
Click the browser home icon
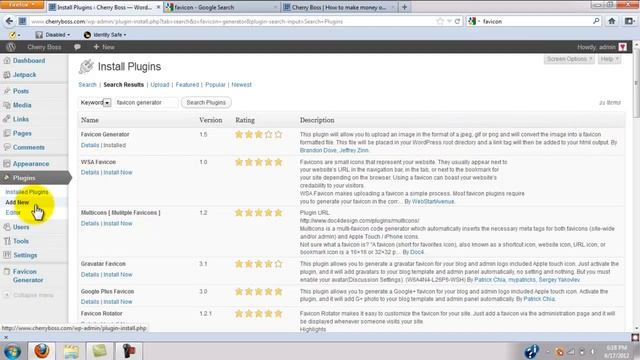click(611, 21)
